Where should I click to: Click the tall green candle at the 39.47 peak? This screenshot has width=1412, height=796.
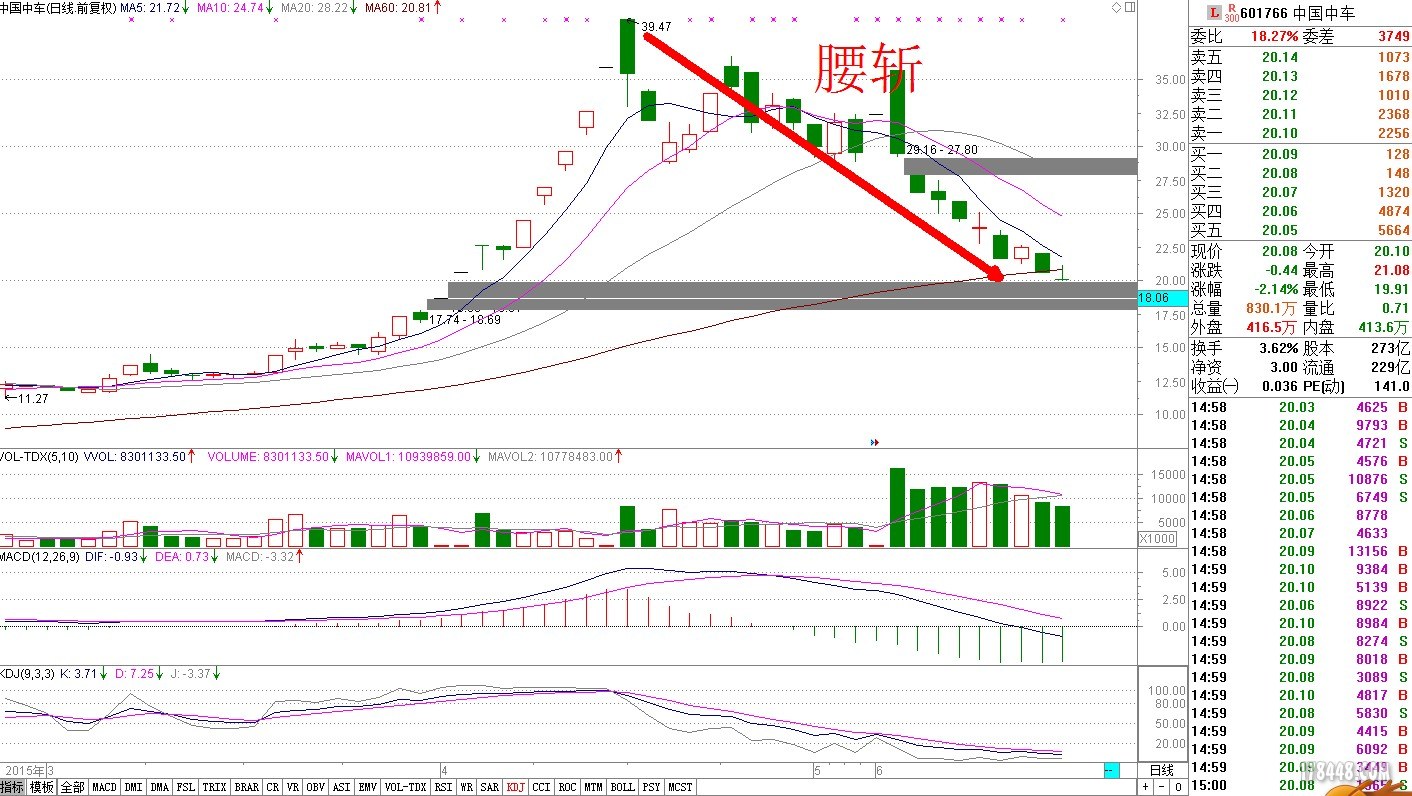[x=627, y=46]
